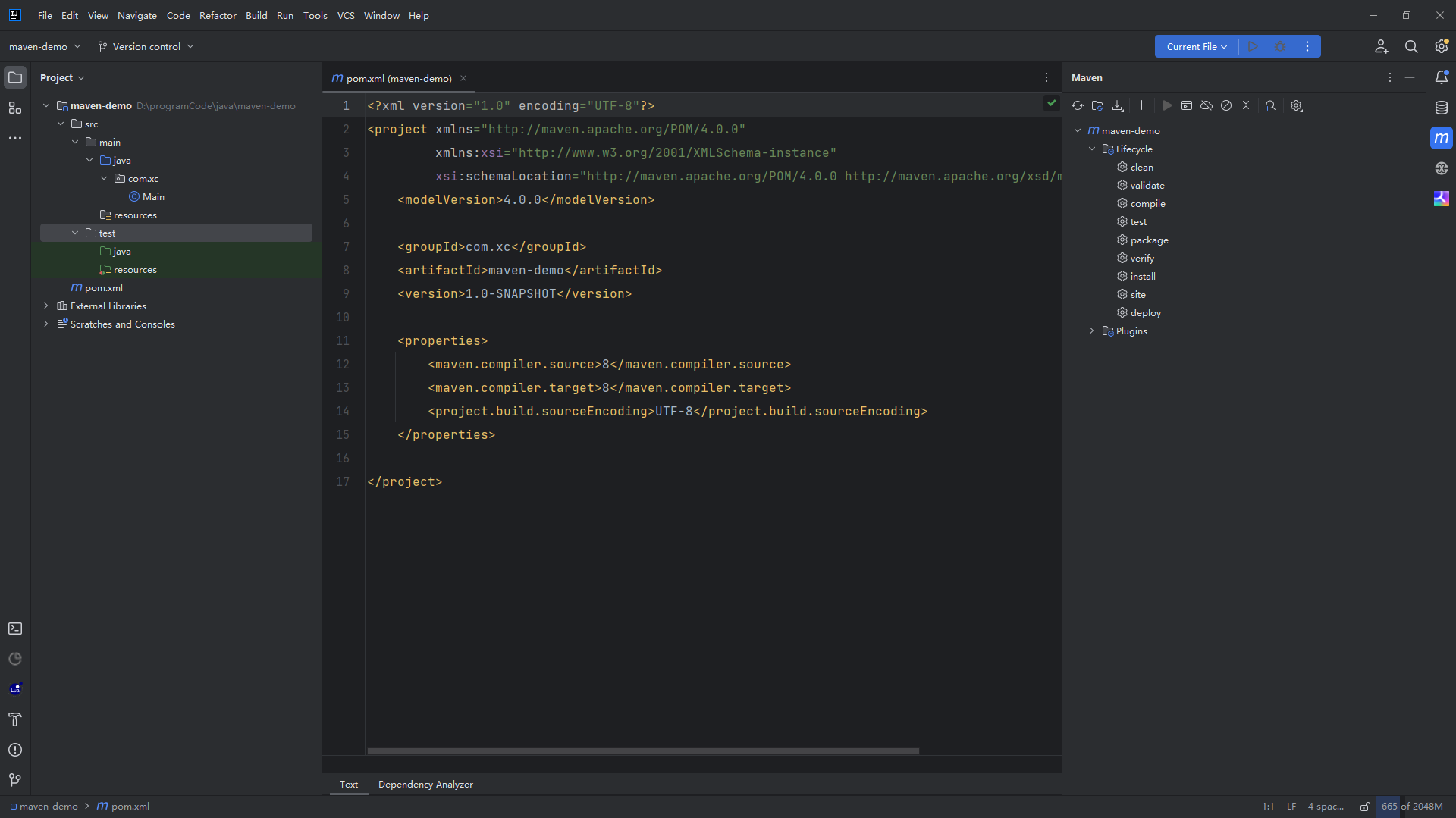Open Terminal tool window
The width and height of the screenshot is (1456, 818).
click(15, 628)
